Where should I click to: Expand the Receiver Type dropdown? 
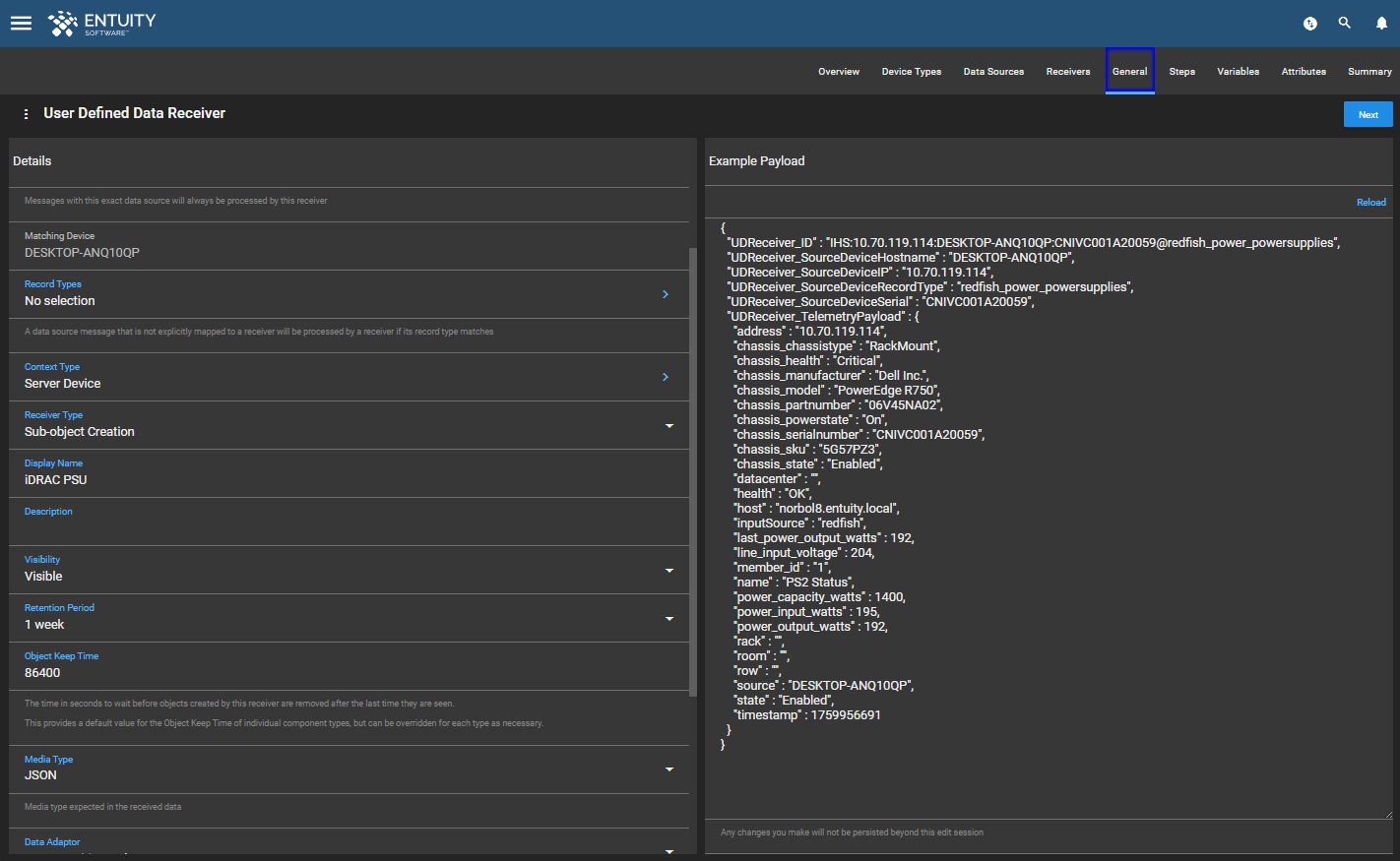pyautogui.click(x=669, y=426)
